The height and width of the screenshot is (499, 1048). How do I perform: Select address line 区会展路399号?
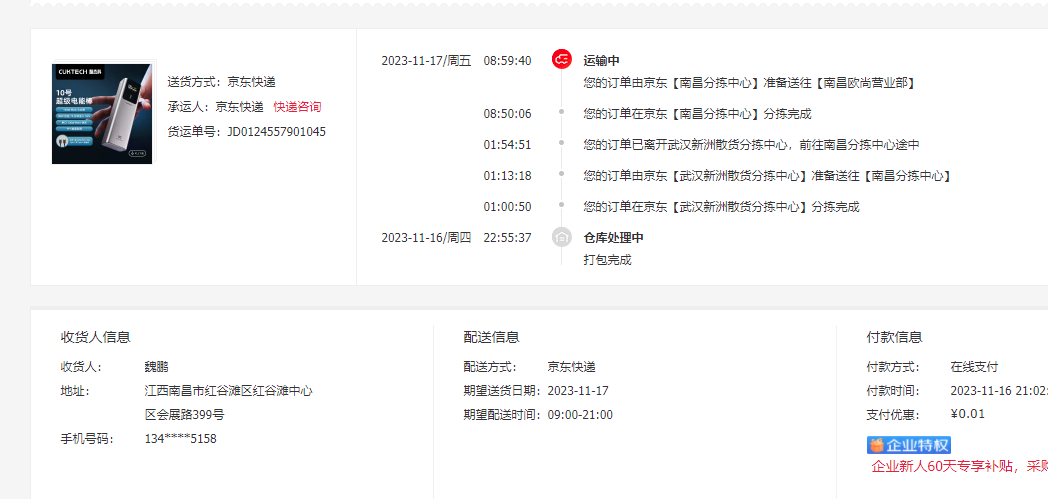(x=185, y=415)
